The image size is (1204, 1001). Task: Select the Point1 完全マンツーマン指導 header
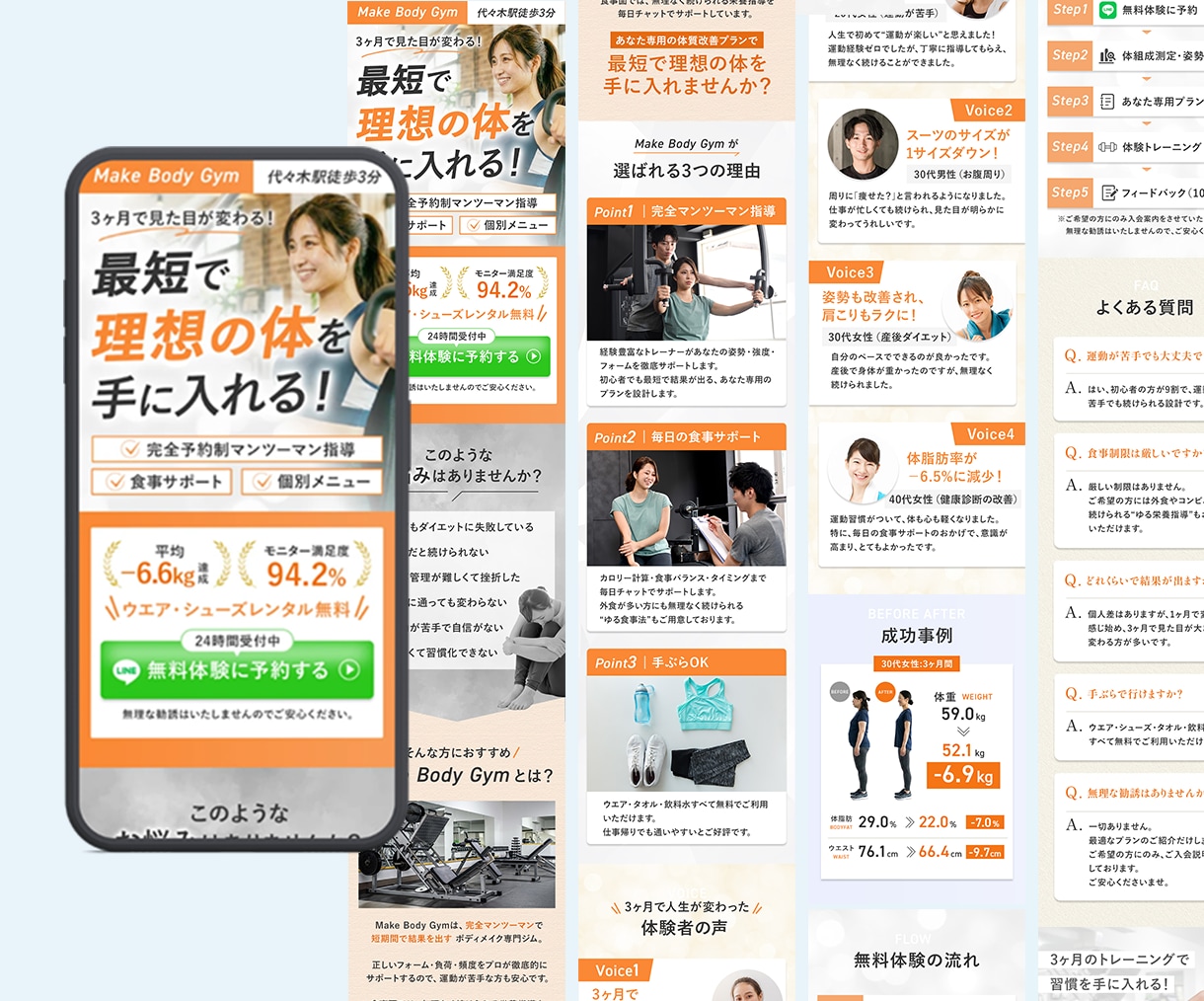click(686, 211)
